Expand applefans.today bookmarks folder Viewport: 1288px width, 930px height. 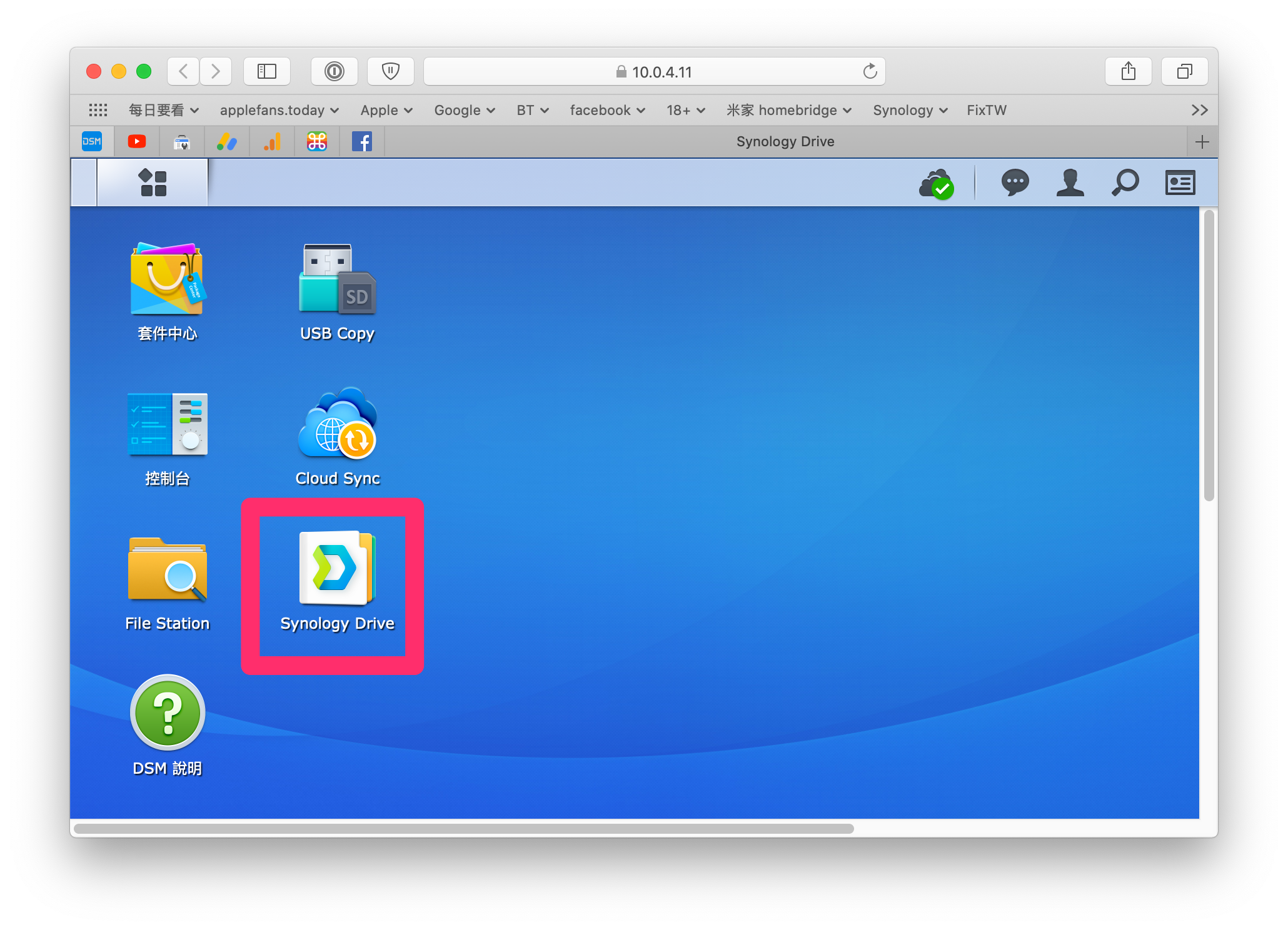pos(279,110)
